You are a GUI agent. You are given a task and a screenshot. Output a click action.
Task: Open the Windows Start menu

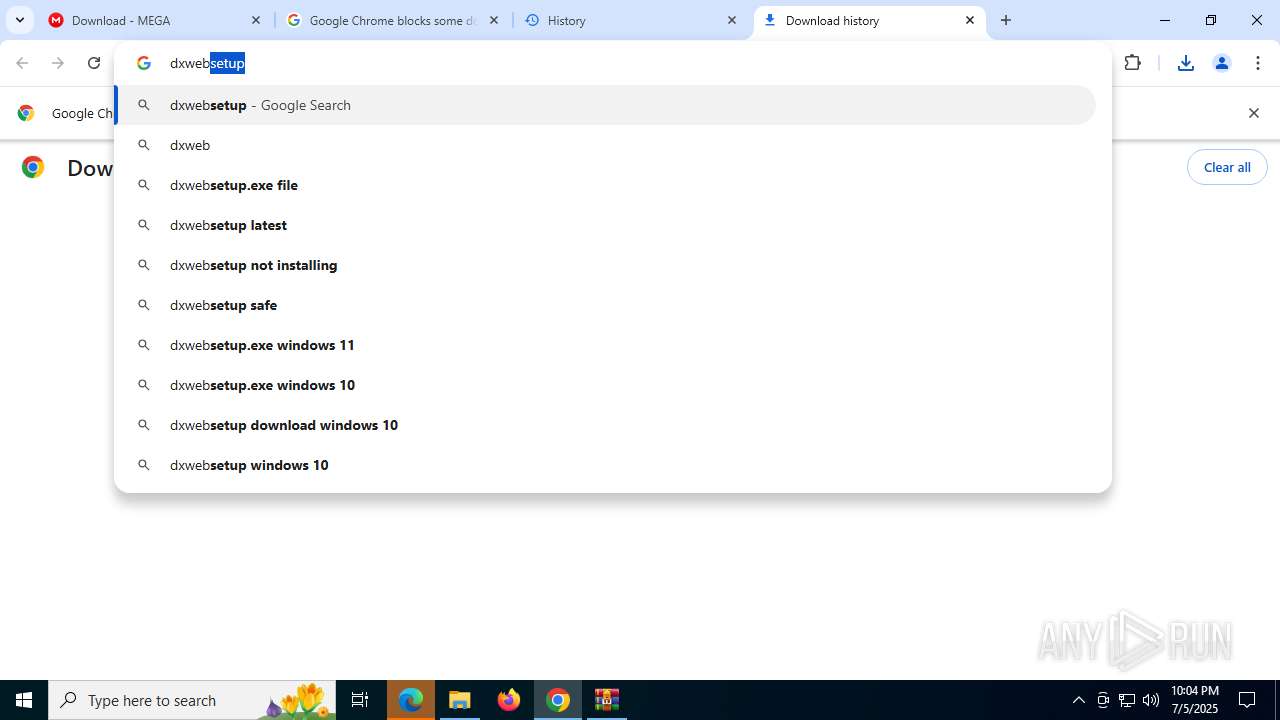[x=24, y=700]
